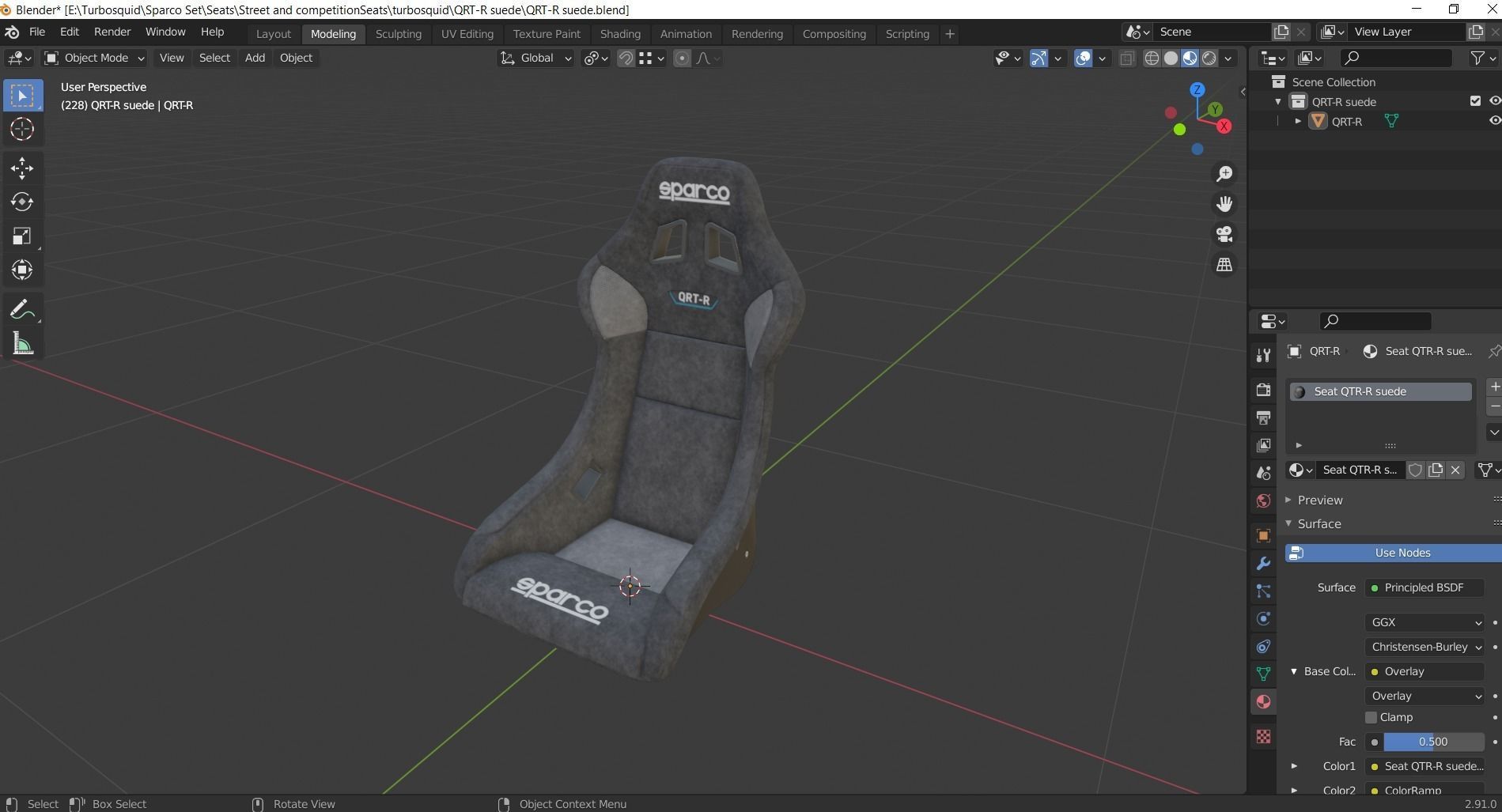Toggle viewport overlays button
The image size is (1502, 812).
coord(1084,58)
